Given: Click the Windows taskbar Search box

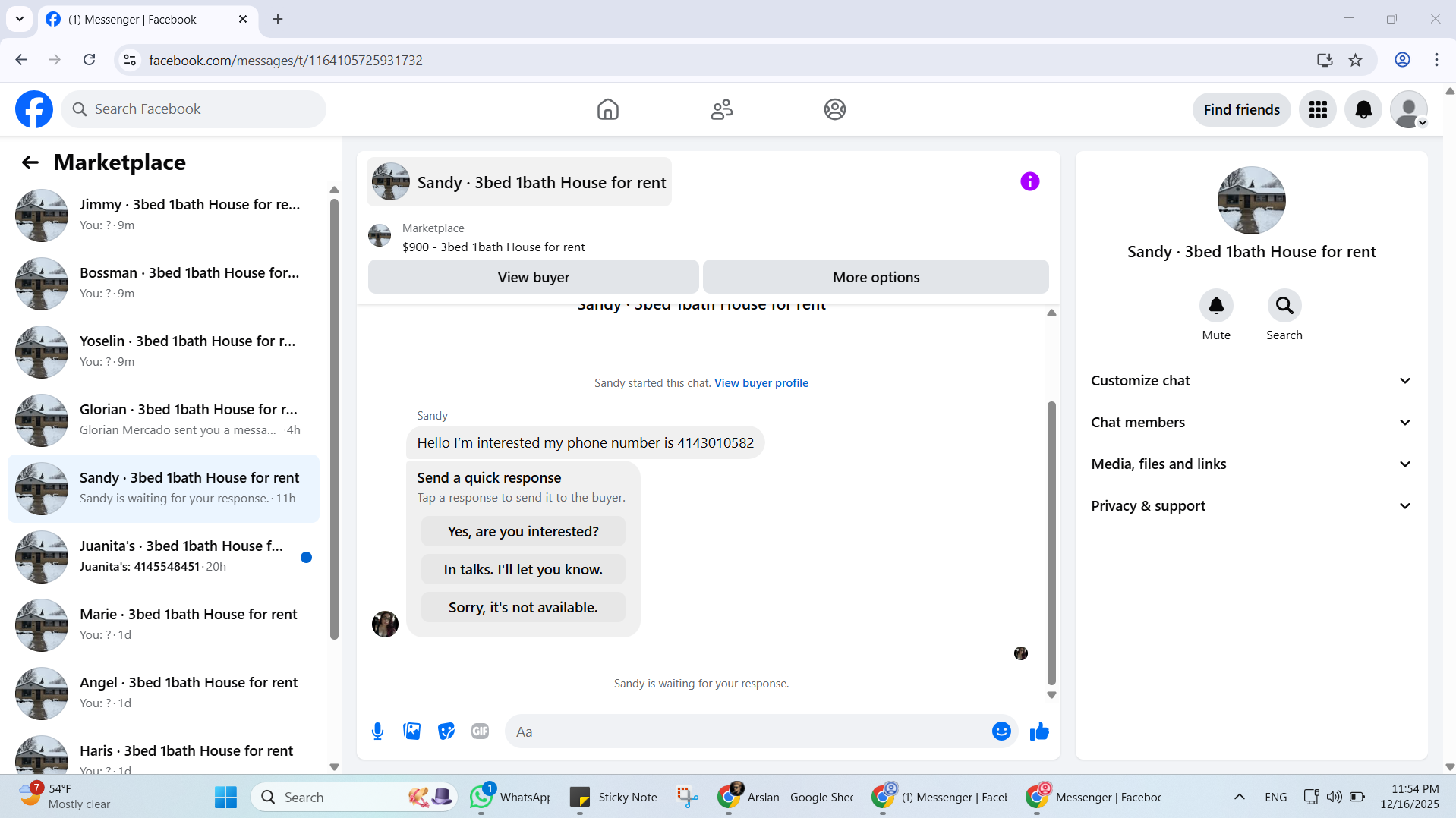Looking at the screenshot, I should [354, 797].
